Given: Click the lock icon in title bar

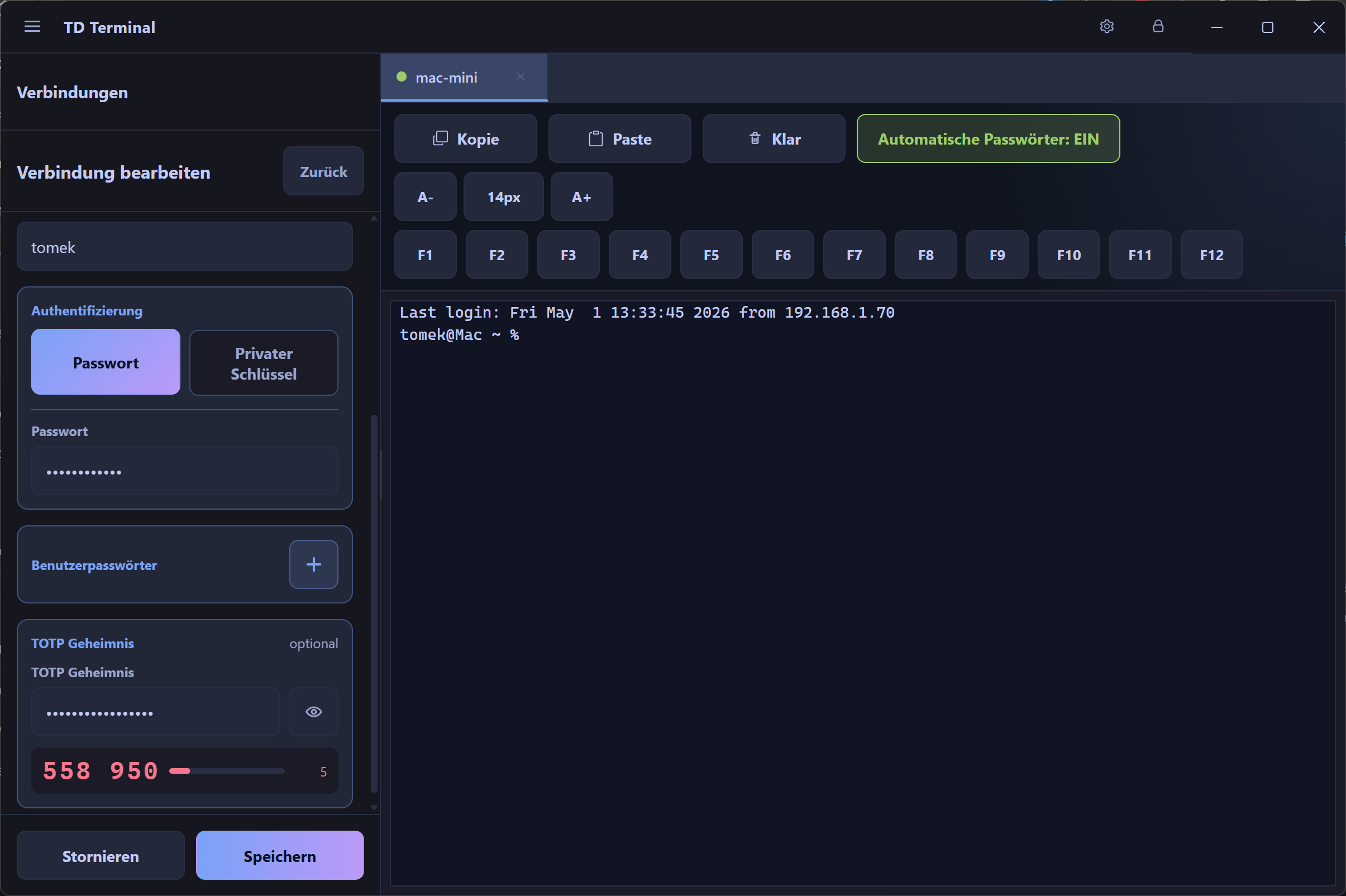Looking at the screenshot, I should (1158, 26).
